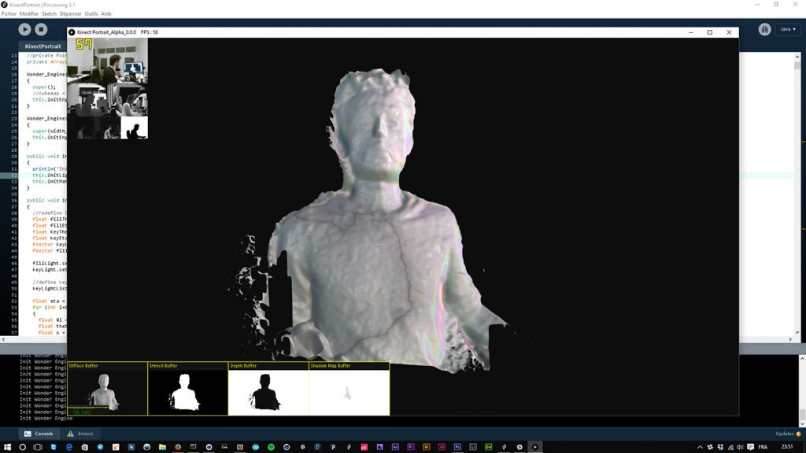Open the Windows Start menu
Screen dimensions: 806x453
[x=7, y=447]
